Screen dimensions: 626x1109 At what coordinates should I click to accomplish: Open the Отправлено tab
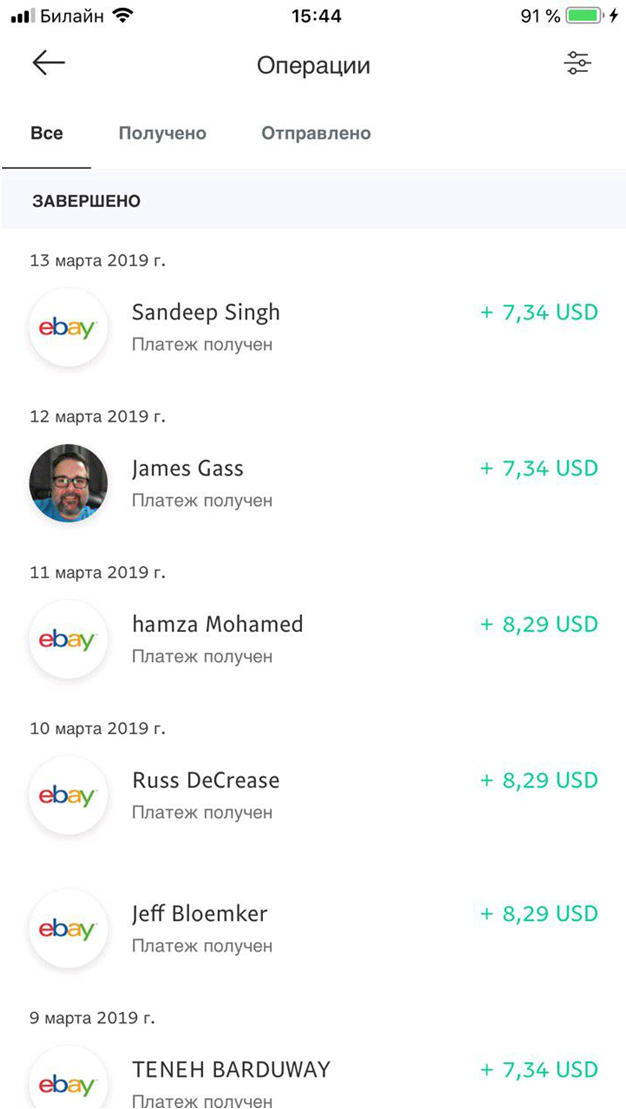pos(316,133)
